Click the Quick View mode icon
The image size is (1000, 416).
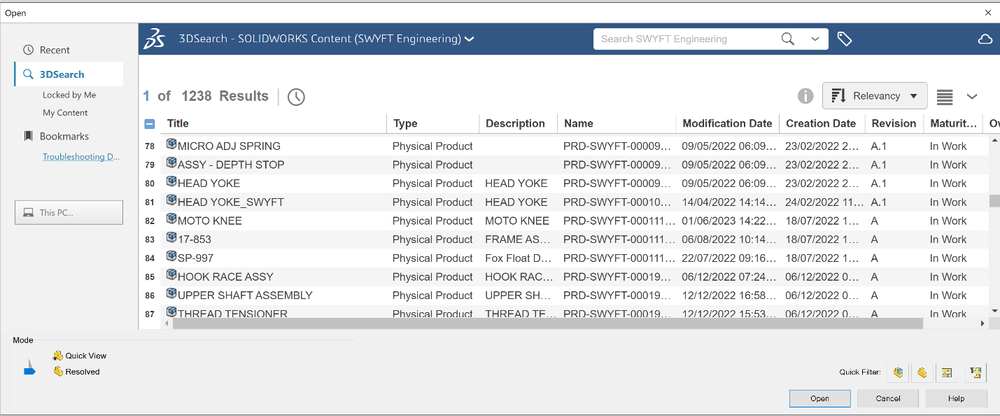tap(58, 355)
